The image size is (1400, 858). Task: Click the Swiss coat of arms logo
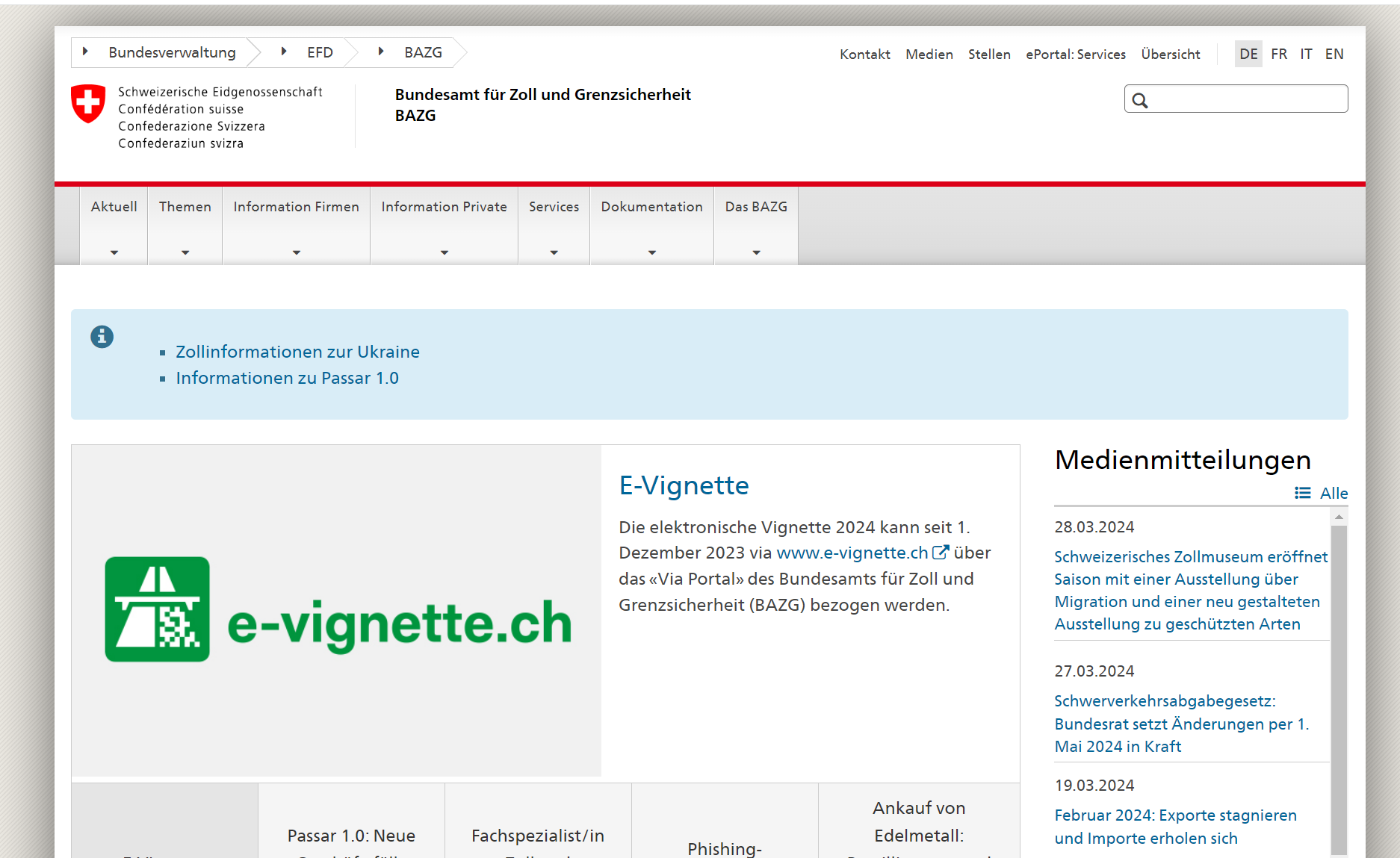88,103
